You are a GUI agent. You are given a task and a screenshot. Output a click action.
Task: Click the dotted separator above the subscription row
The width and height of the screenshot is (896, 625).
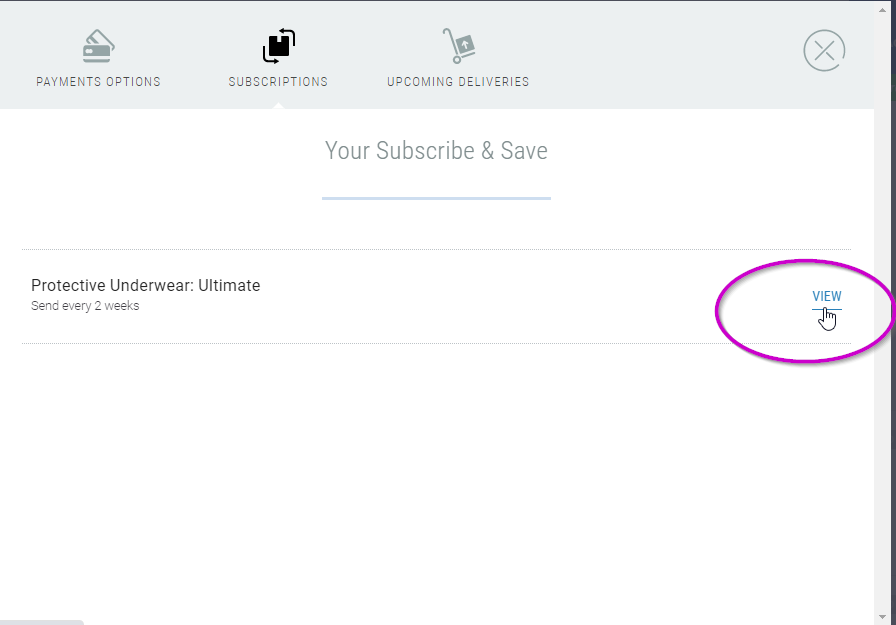436,249
